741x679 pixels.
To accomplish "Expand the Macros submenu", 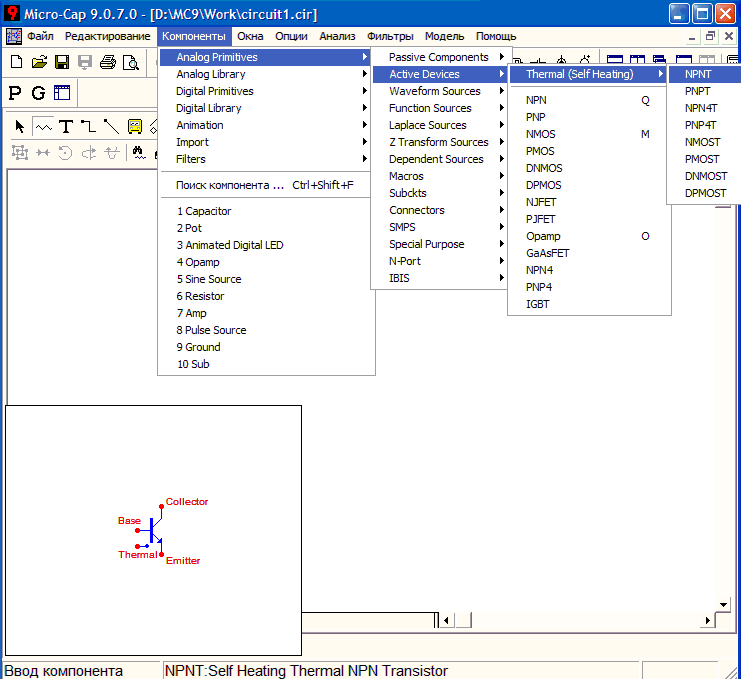I will 440,176.
